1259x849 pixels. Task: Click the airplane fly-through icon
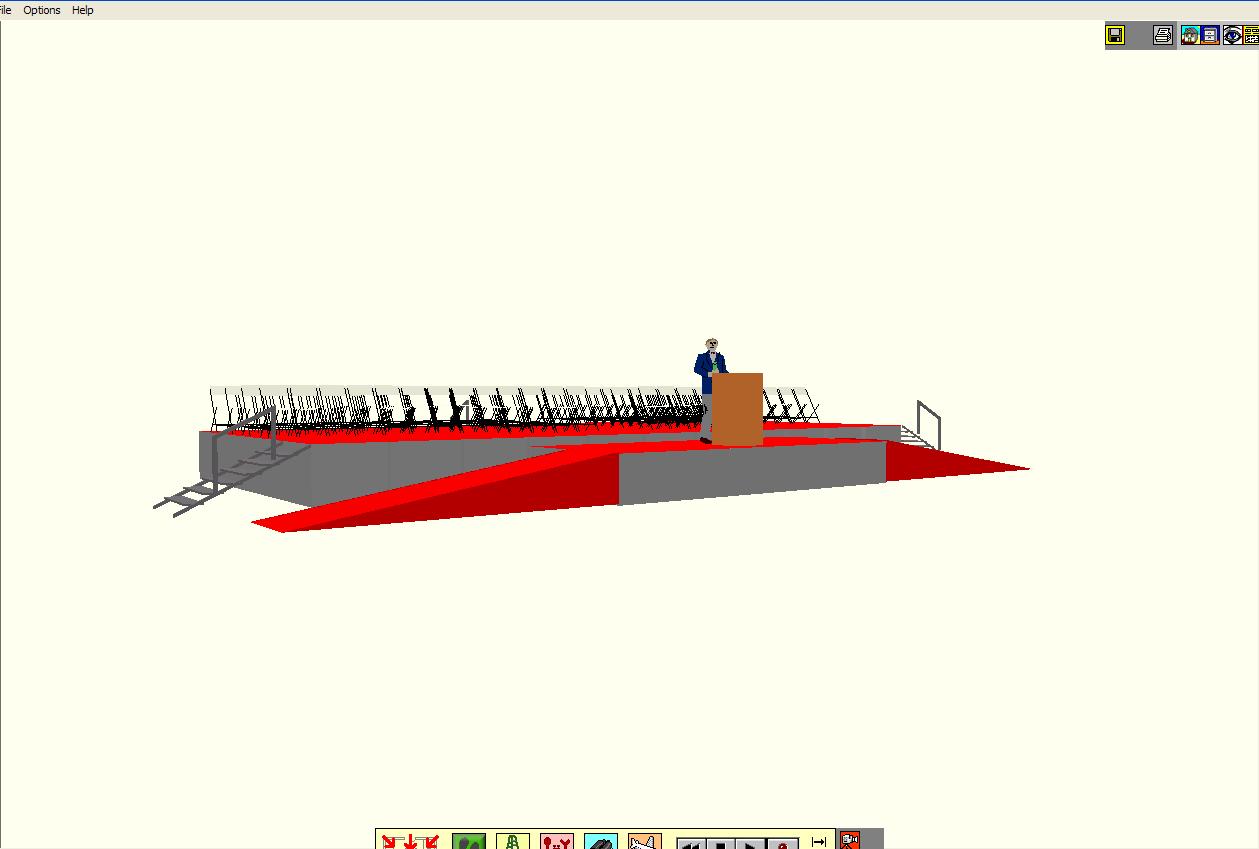click(645, 841)
